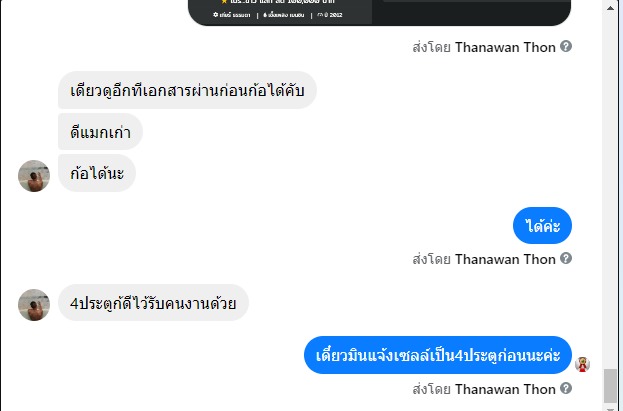Click customer avatar next to '4ประตู' message

click(34, 305)
